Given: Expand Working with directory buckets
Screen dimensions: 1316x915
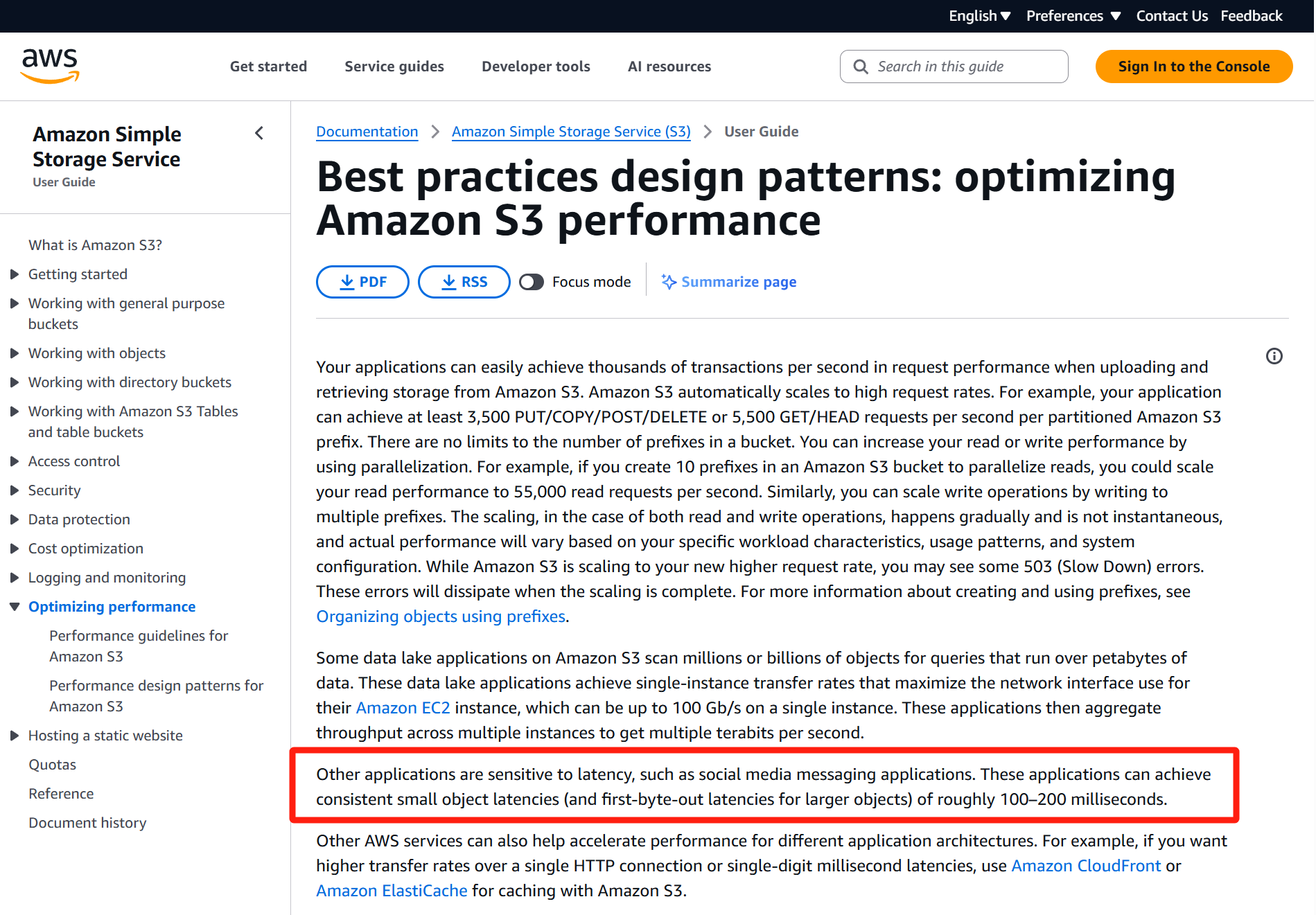Looking at the screenshot, I should pyautogui.click(x=14, y=382).
